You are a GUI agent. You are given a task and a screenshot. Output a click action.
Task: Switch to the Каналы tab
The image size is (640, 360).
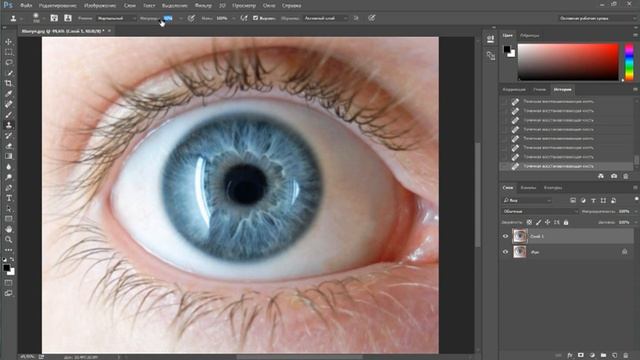click(x=528, y=188)
